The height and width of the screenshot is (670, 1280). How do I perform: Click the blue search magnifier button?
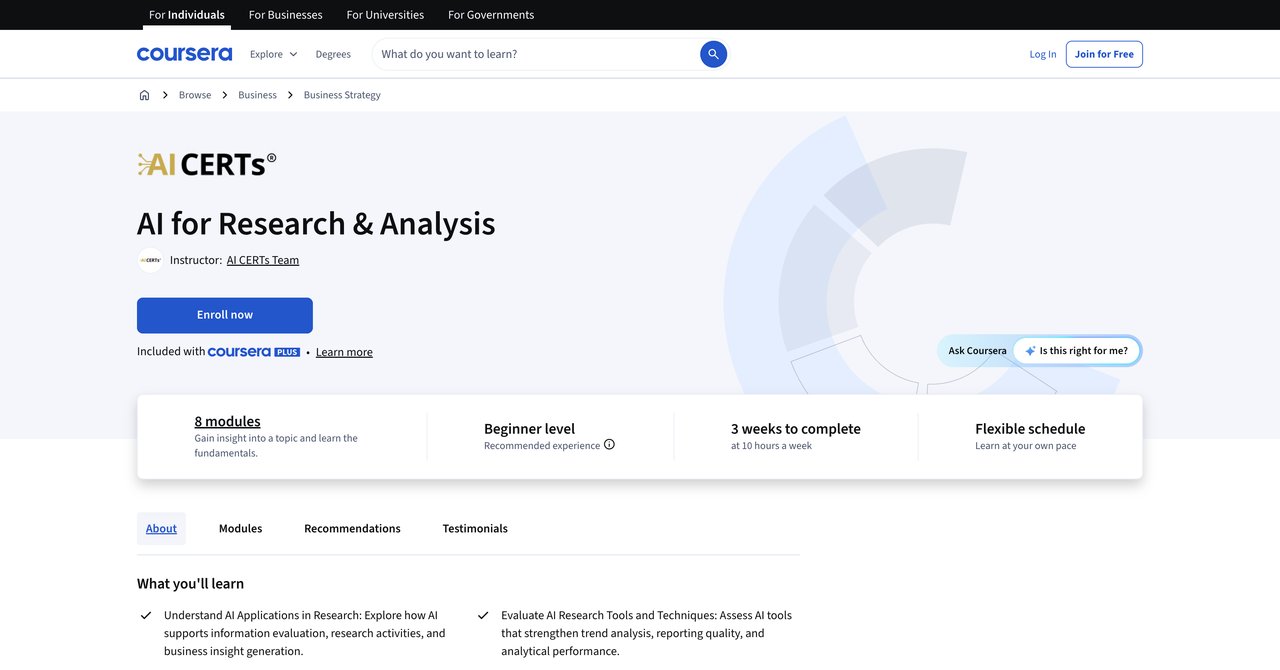(713, 54)
